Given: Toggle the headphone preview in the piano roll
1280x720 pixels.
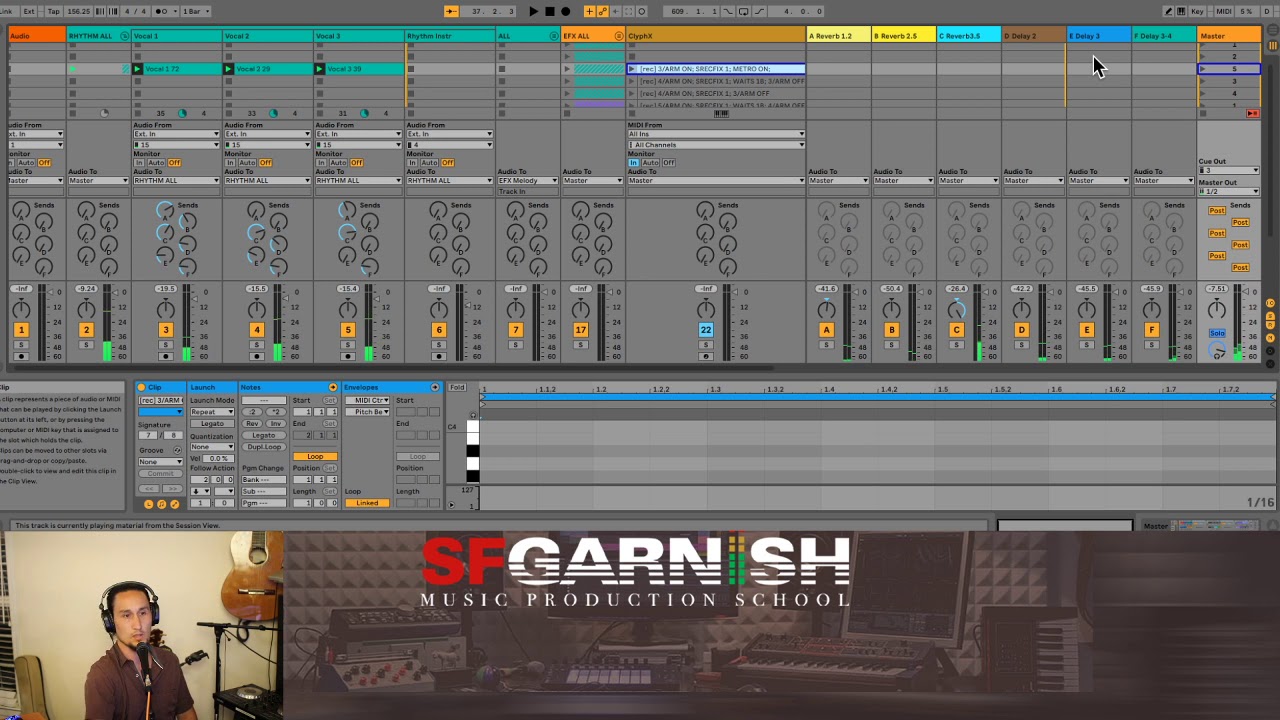Looking at the screenshot, I should pyautogui.click(x=472, y=415).
